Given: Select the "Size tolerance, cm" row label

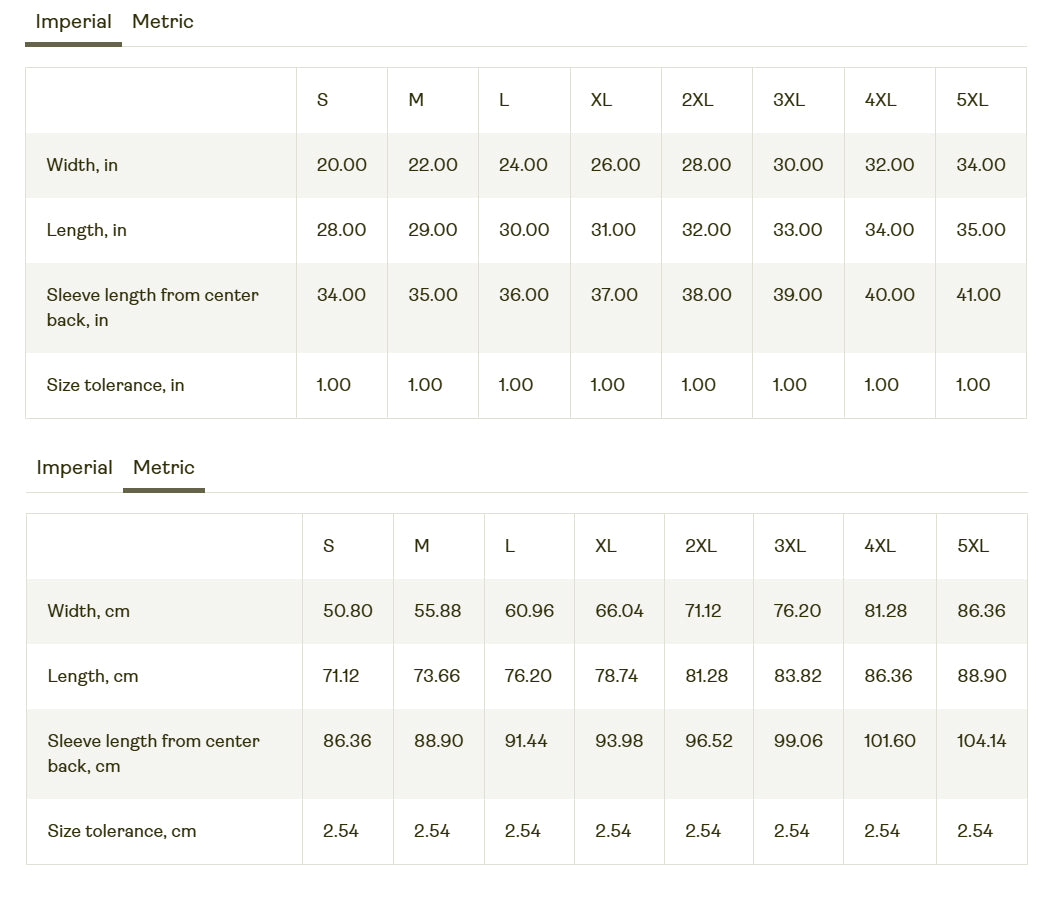Looking at the screenshot, I should point(122,831).
